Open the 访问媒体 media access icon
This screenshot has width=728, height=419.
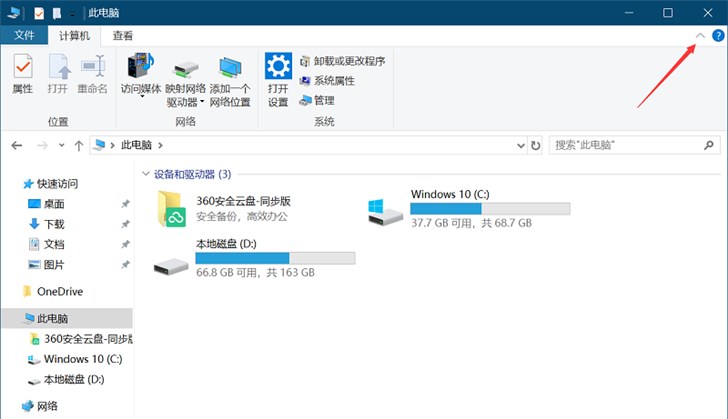(141, 68)
